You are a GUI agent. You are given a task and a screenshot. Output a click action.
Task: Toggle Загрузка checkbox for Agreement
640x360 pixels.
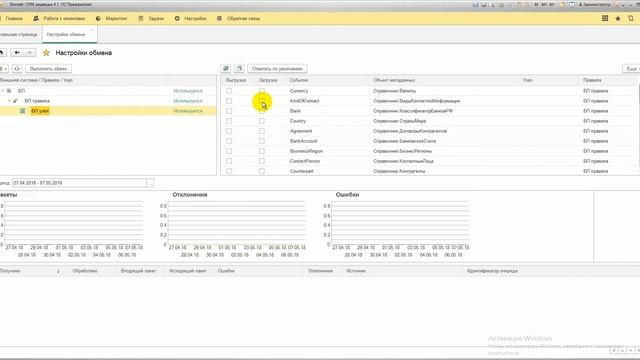pyautogui.click(x=262, y=131)
